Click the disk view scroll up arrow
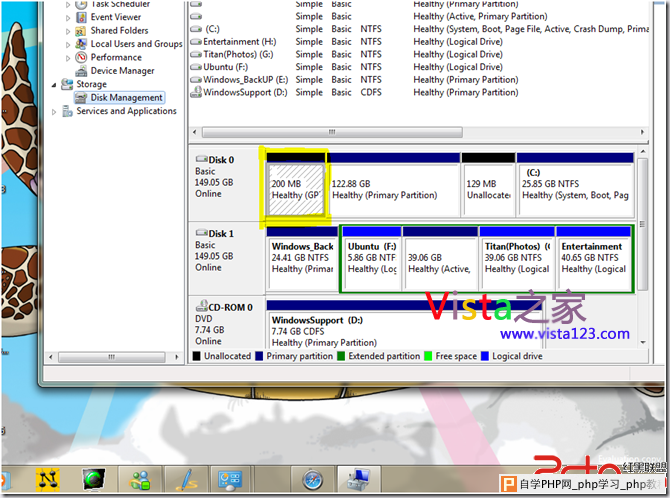Viewport: 670px width, 498px height. [642, 152]
